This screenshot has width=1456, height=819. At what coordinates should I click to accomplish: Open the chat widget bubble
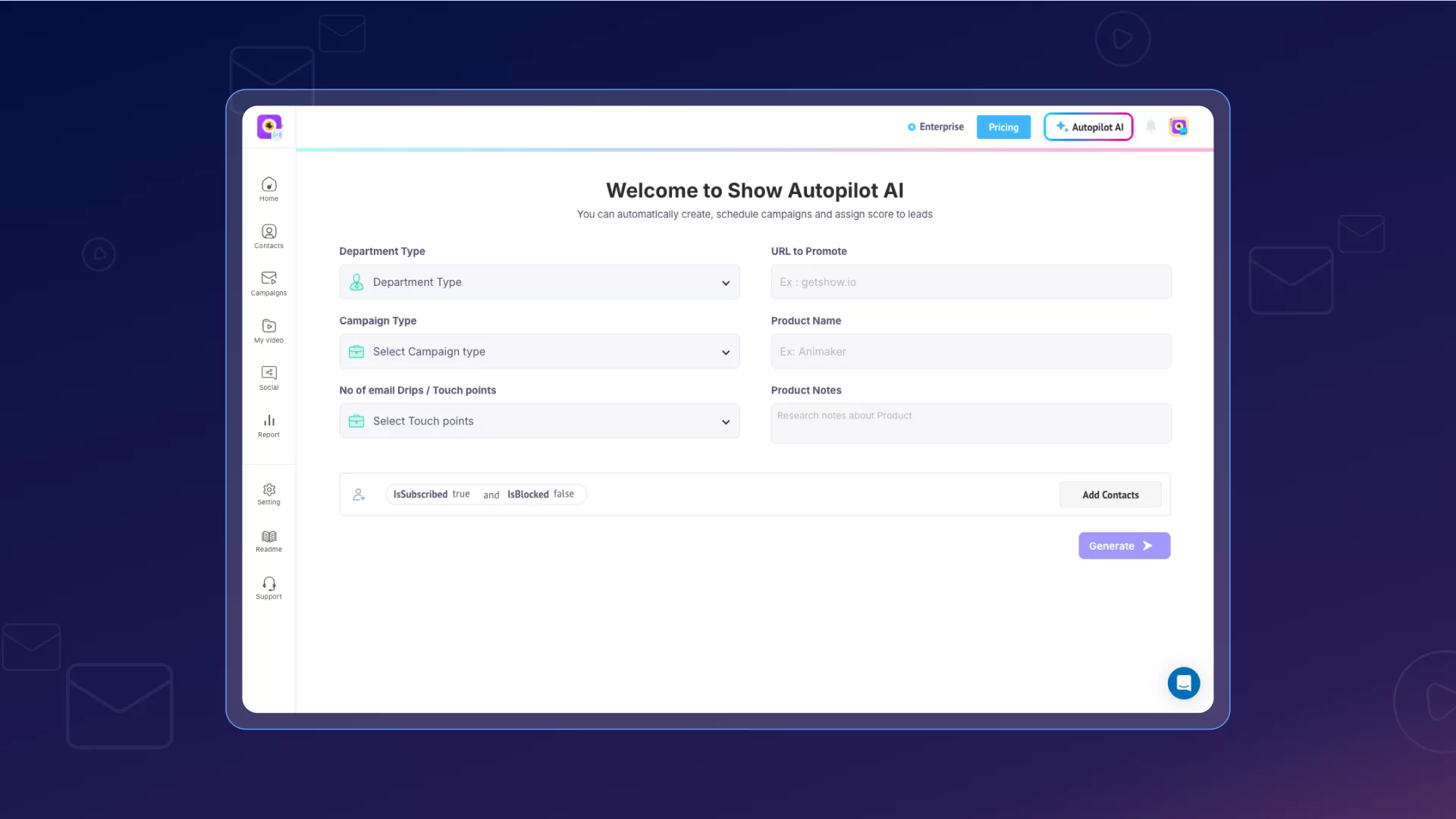point(1183,683)
